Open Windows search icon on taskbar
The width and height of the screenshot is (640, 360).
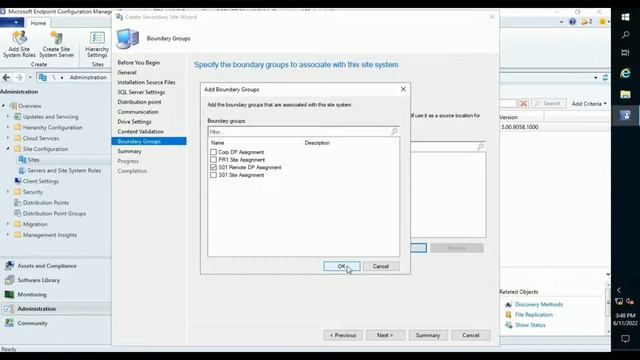tap(625, 35)
